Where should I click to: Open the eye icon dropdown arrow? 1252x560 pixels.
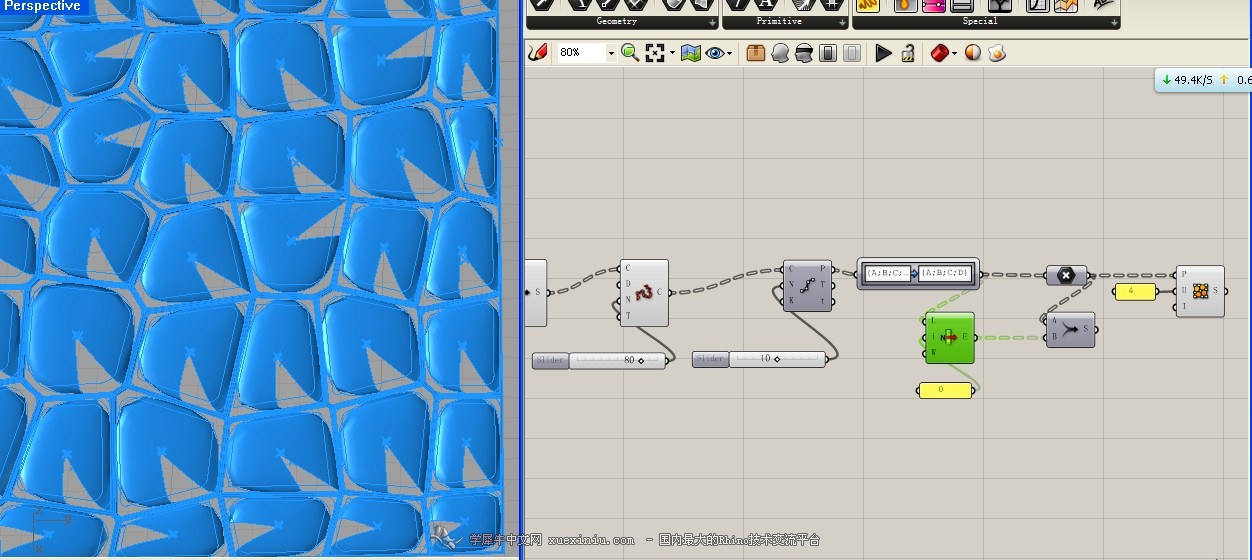730,53
